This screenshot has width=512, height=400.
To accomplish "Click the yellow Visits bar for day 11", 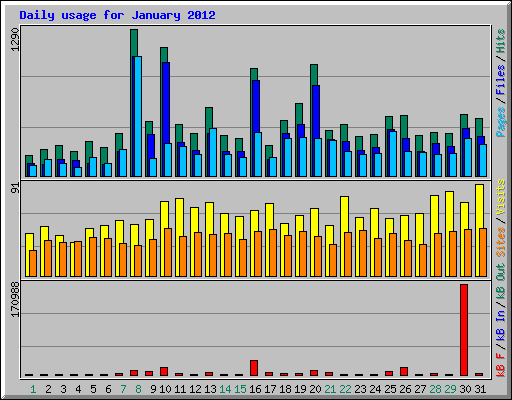I will [x=179, y=217].
